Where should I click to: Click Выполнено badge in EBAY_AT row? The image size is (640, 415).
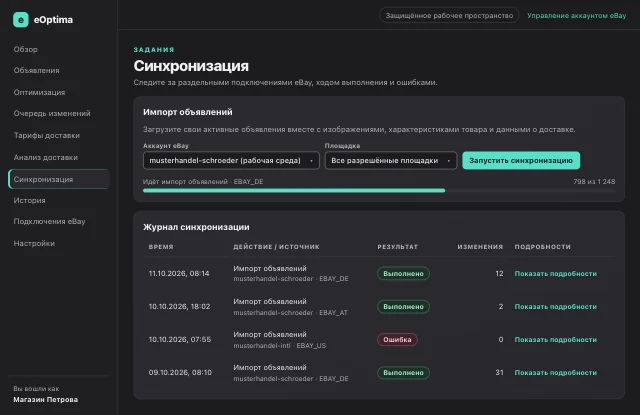[403, 306]
